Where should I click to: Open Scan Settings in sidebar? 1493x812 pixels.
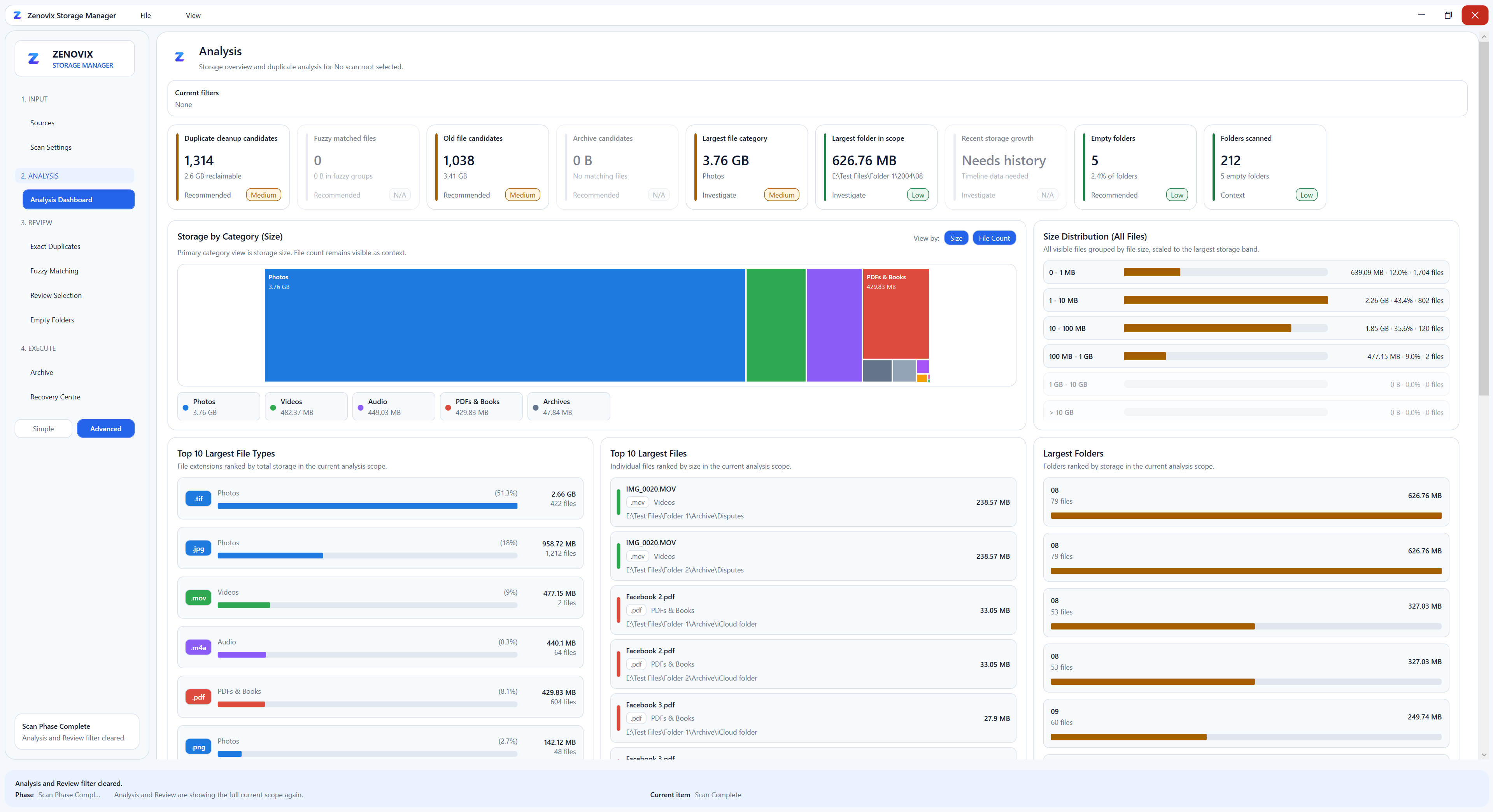78,147
